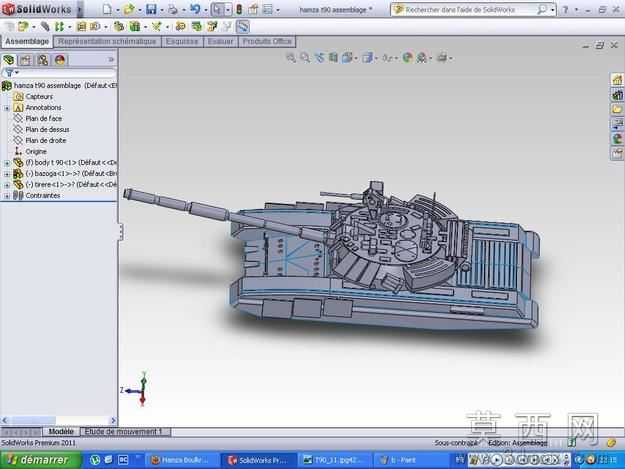Click the Apply Scene icon

422,58
